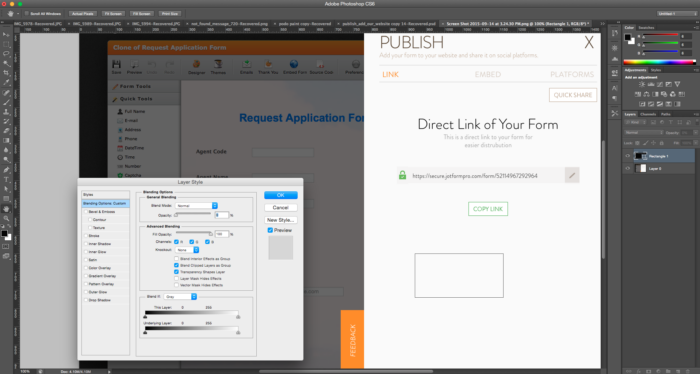700x374 pixels.
Task: Select the Clone Stamp tool
Action: (6, 112)
